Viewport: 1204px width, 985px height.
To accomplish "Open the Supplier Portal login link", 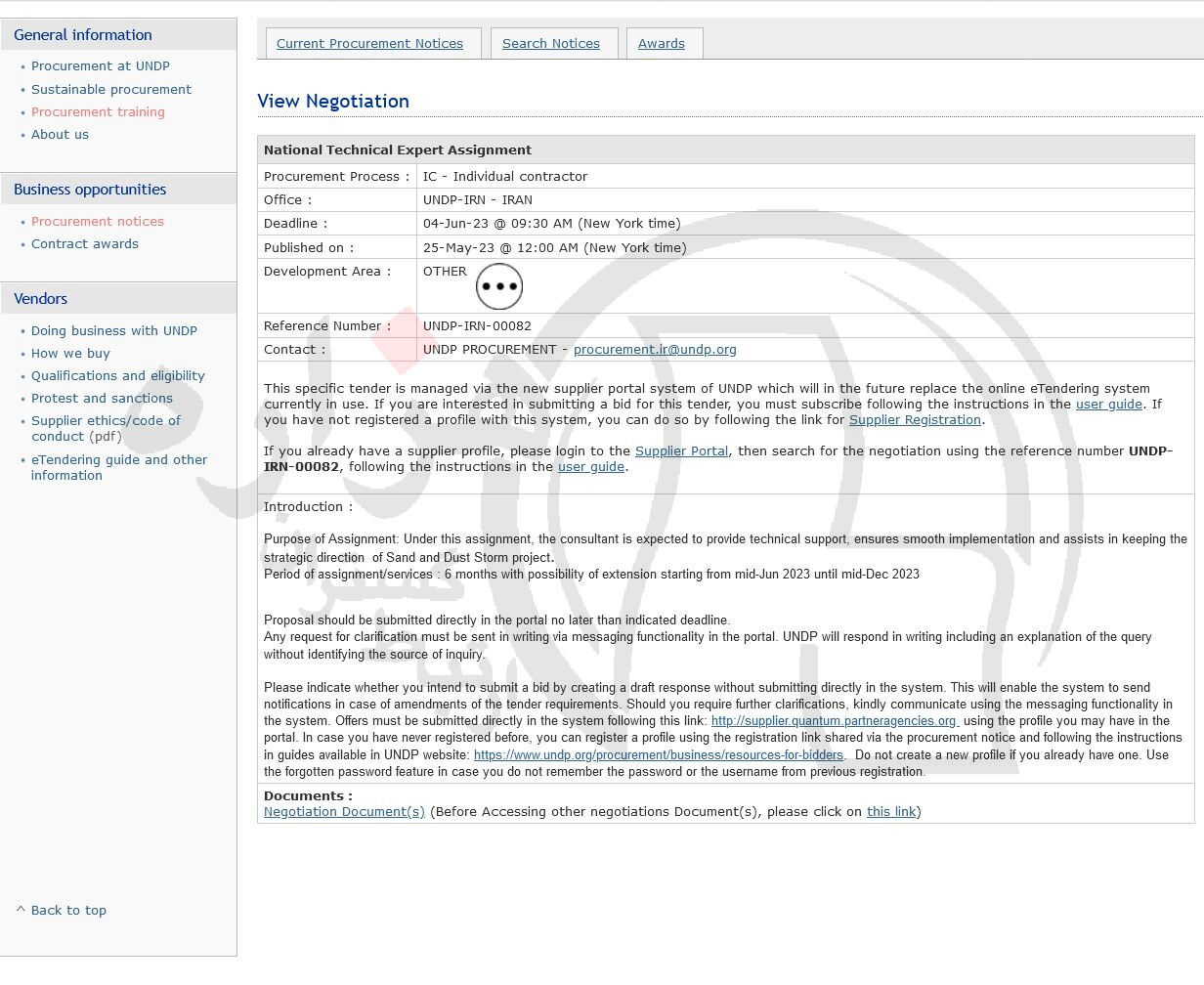I will pyautogui.click(x=680, y=451).
